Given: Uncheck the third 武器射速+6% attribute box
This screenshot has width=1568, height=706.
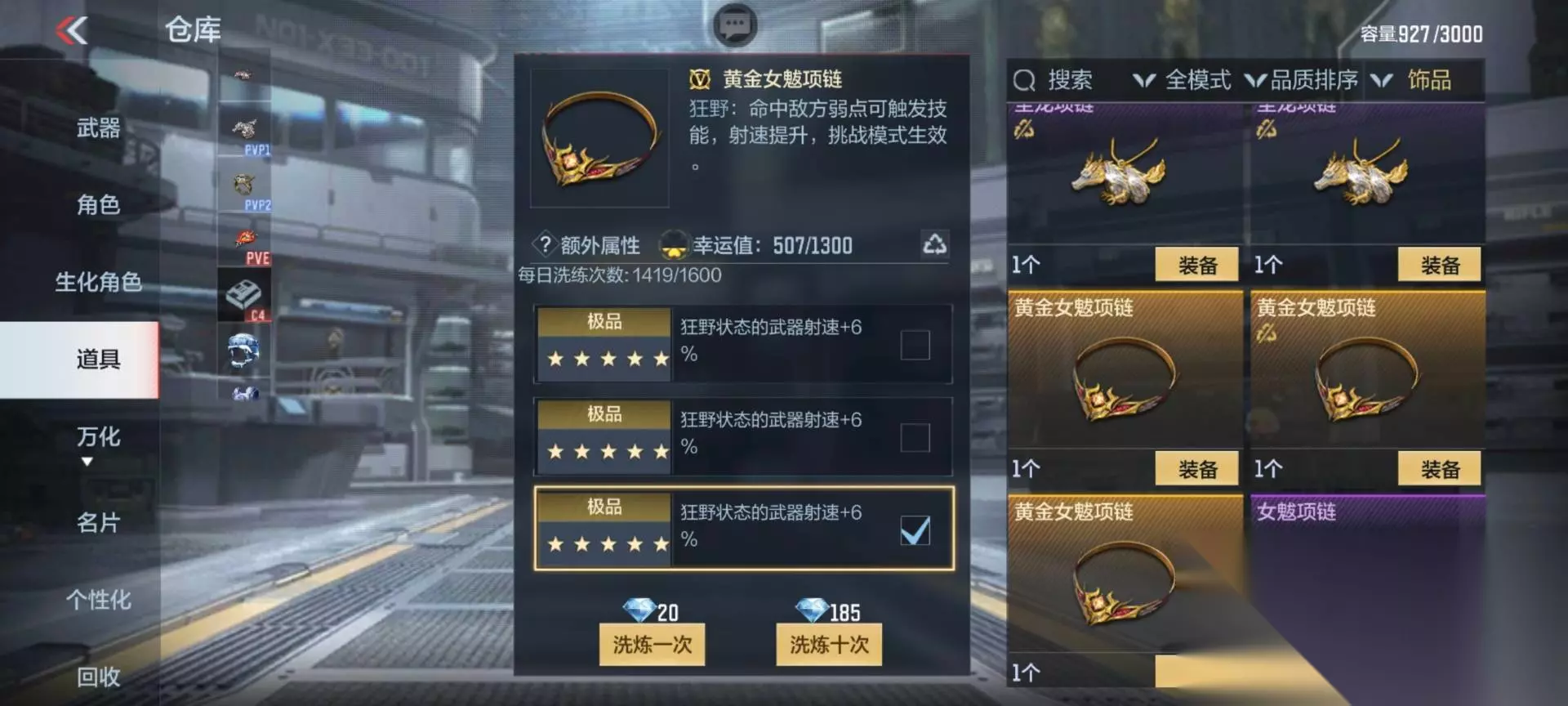Looking at the screenshot, I should [x=915, y=530].
